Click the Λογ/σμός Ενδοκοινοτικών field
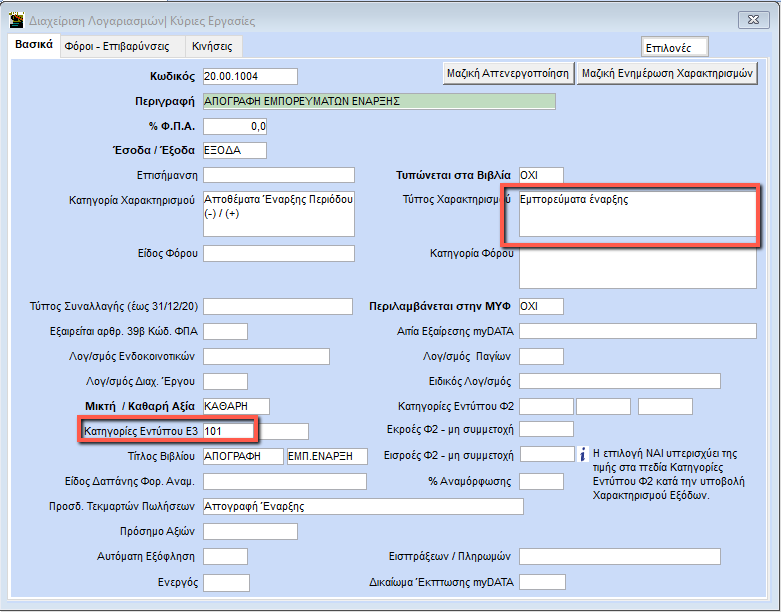 click(x=266, y=357)
